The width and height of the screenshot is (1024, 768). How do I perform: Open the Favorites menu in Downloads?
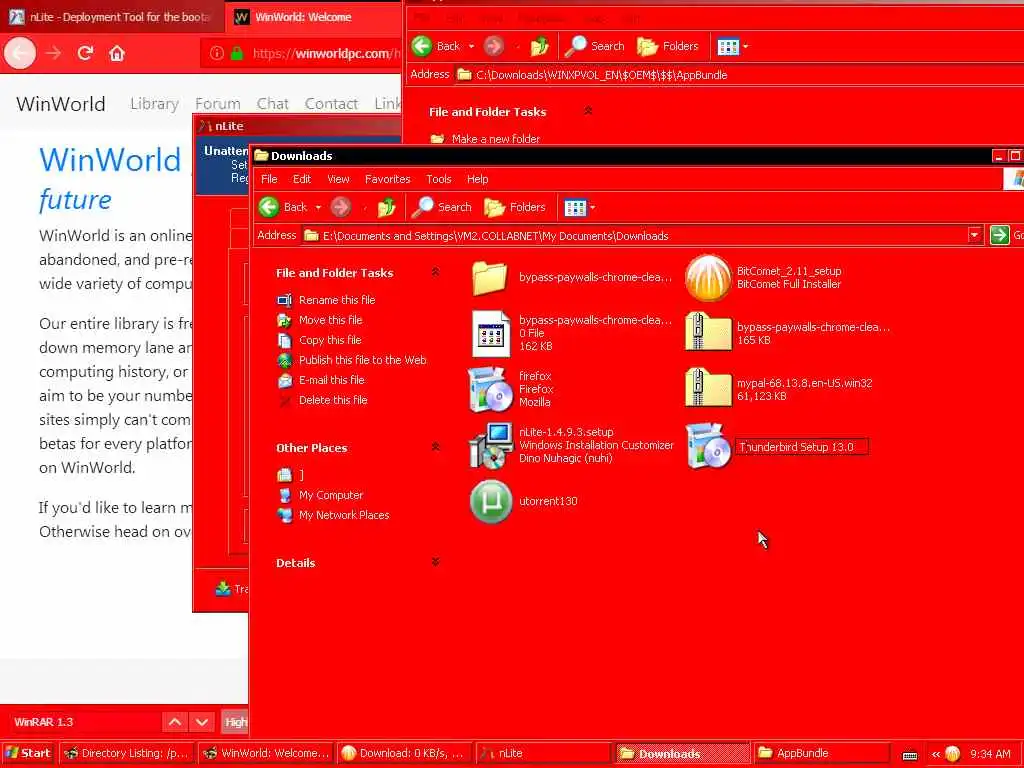[387, 179]
